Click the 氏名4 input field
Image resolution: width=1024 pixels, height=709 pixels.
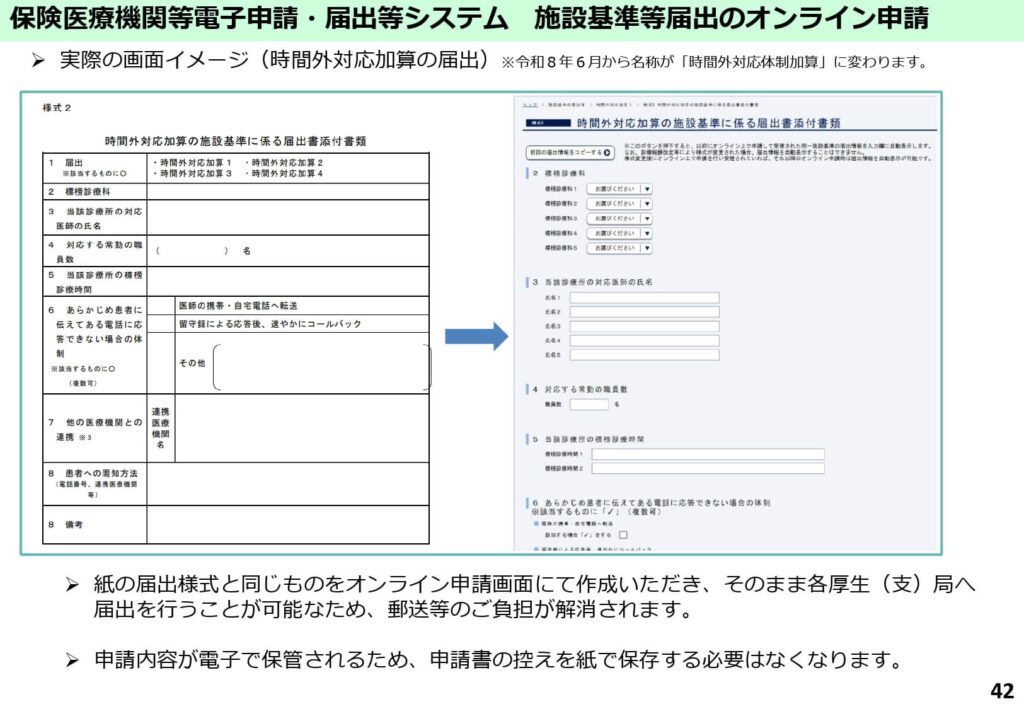pyautogui.click(x=644, y=340)
